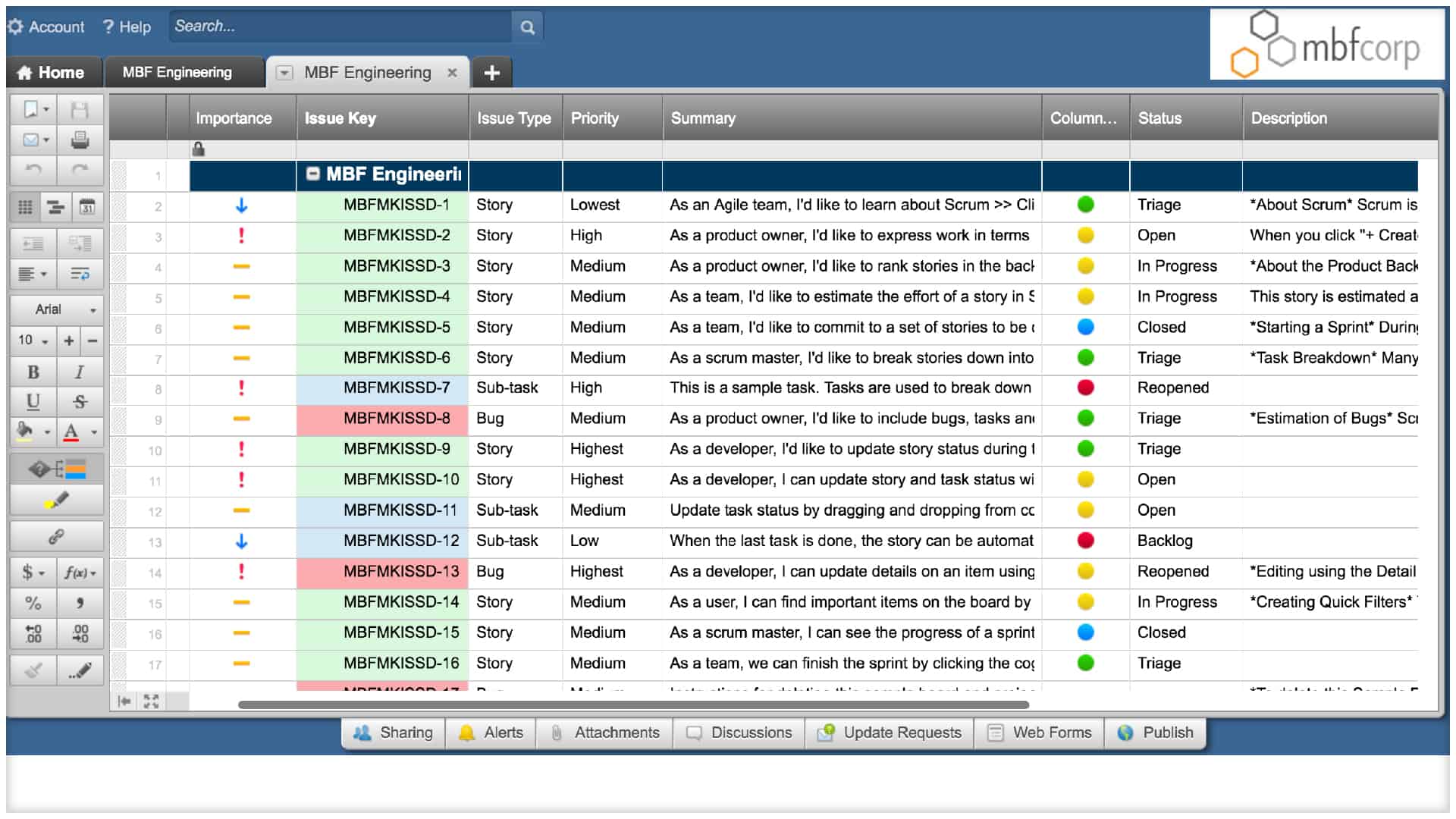Click the percent format icon
Image resolution: width=1456 pixels, height=819 pixels.
pyautogui.click(x=33, y=603)
